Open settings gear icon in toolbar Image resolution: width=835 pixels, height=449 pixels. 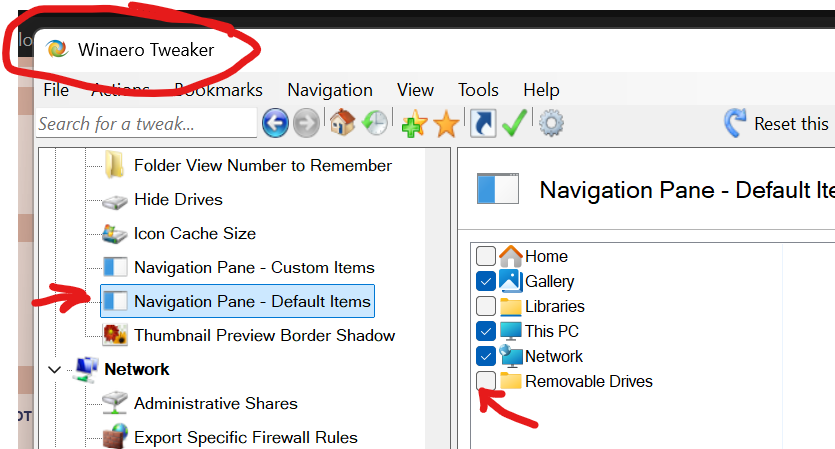(551, 123)
